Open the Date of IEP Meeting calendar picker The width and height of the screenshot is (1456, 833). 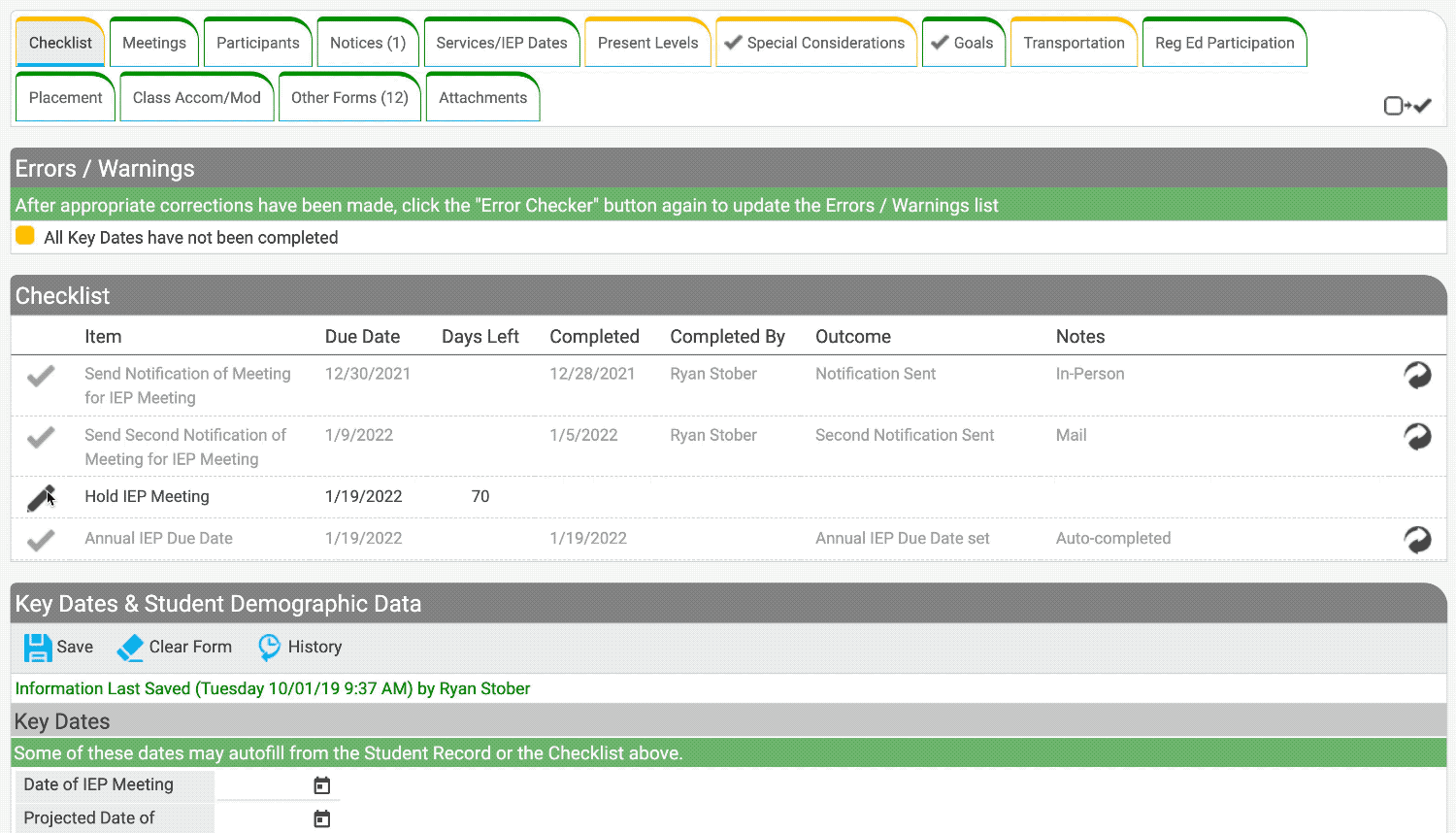[322, 785]
